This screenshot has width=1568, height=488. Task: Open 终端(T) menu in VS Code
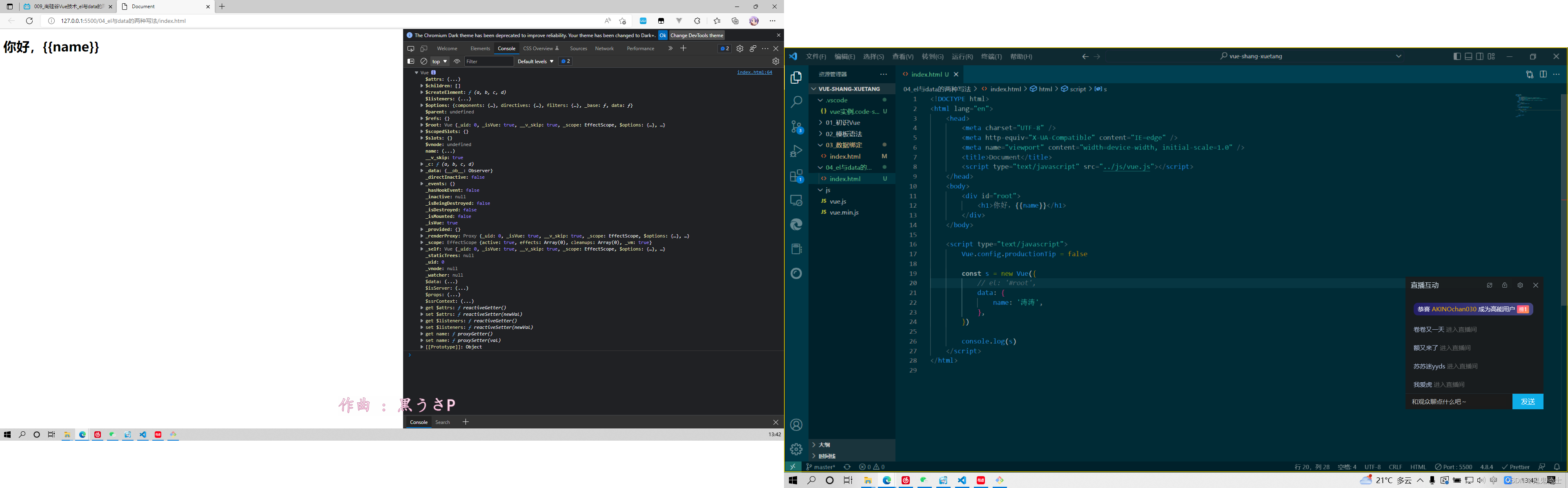991,57
